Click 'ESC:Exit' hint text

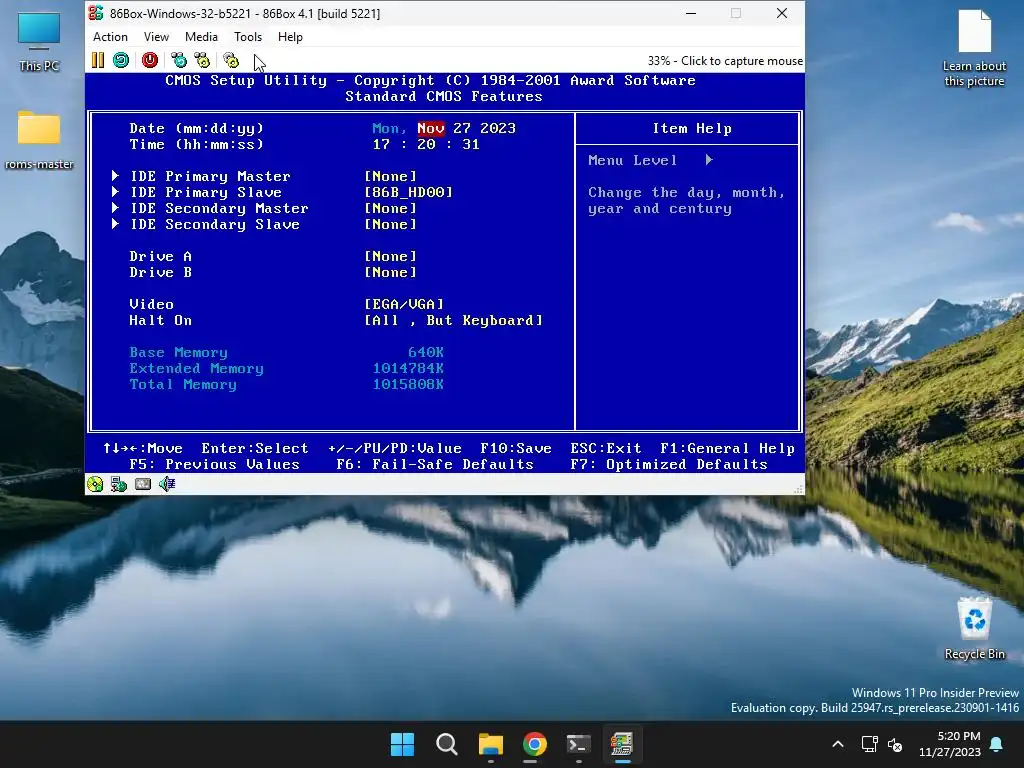coord(606,449)
